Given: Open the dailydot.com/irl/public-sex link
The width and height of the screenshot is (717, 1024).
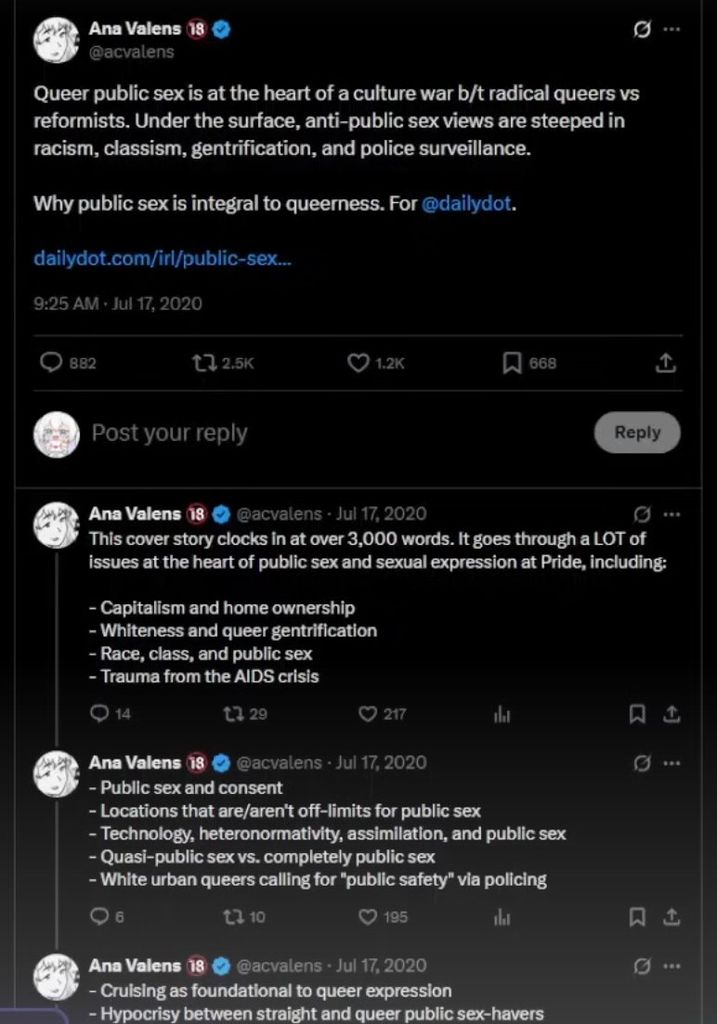Looking at the screenshot, I should tap(163, 259).
